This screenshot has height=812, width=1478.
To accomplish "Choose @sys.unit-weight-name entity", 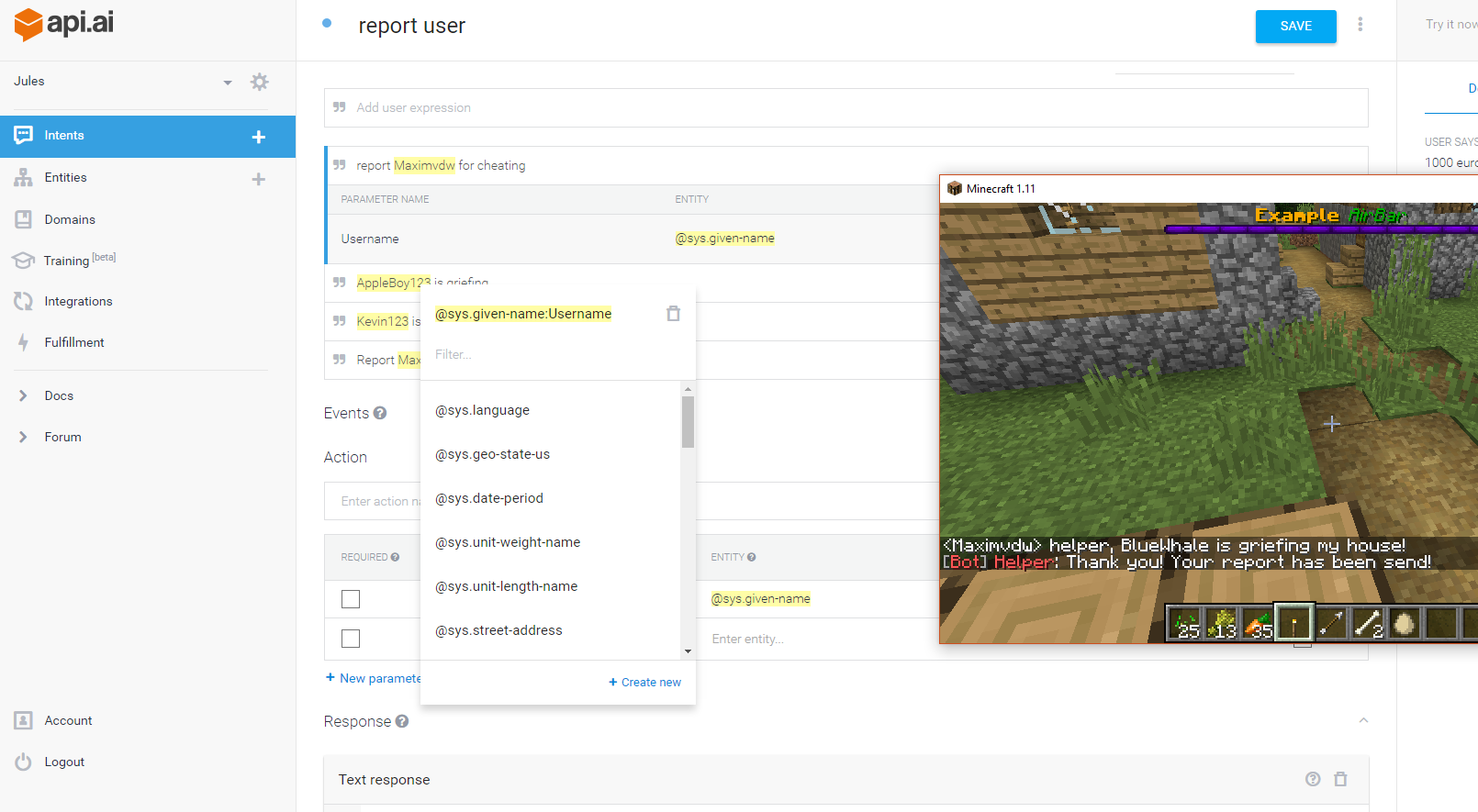I will [x=508, y=543].
